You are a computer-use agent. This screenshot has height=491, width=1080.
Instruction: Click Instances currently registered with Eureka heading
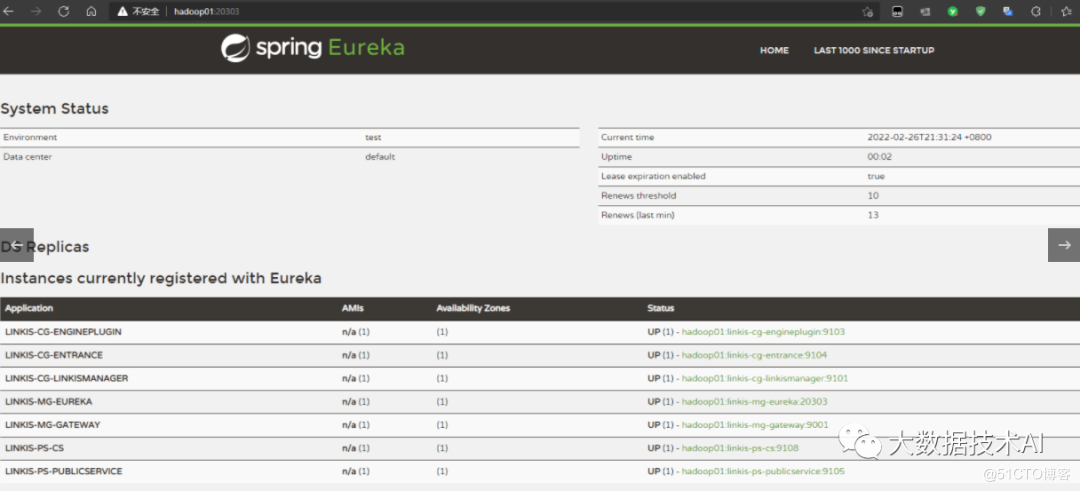pyautogui.click(x=161, y=279)
